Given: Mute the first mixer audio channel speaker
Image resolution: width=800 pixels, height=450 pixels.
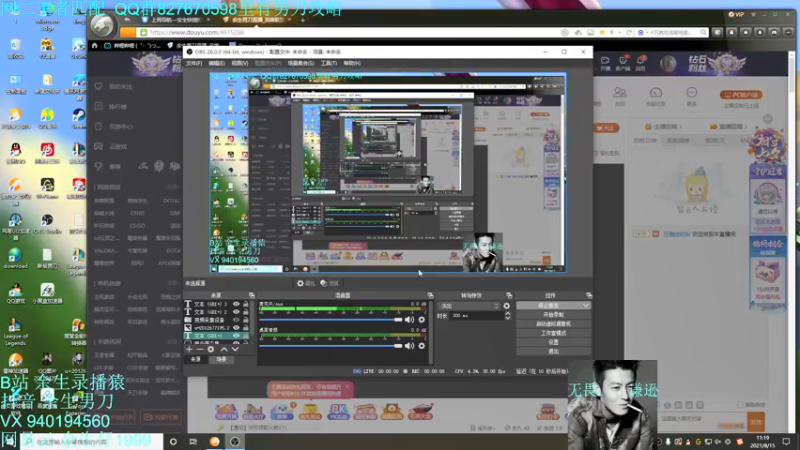Looking at the screenshot, I should coord(409,319).
